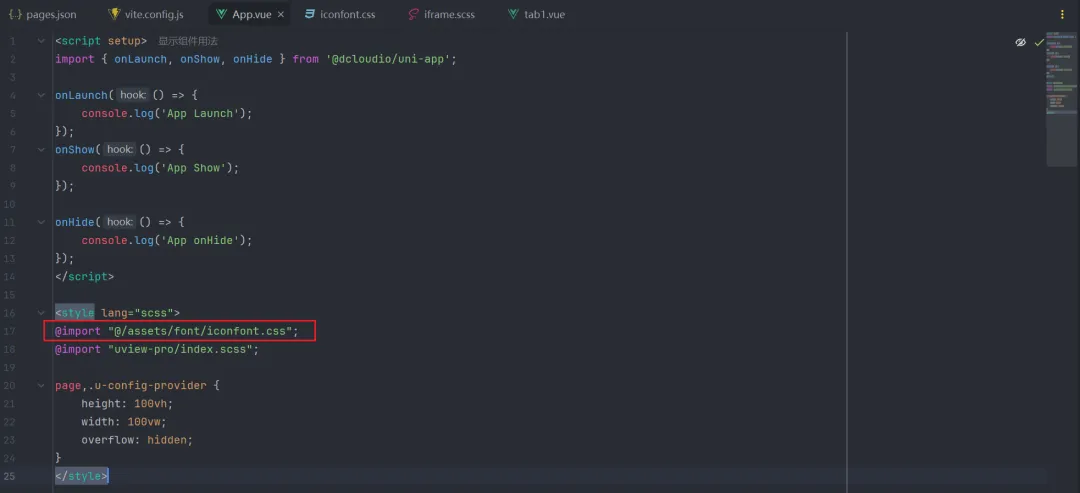
Task: Click the overflow: hidden declaration
Action: 137,439
